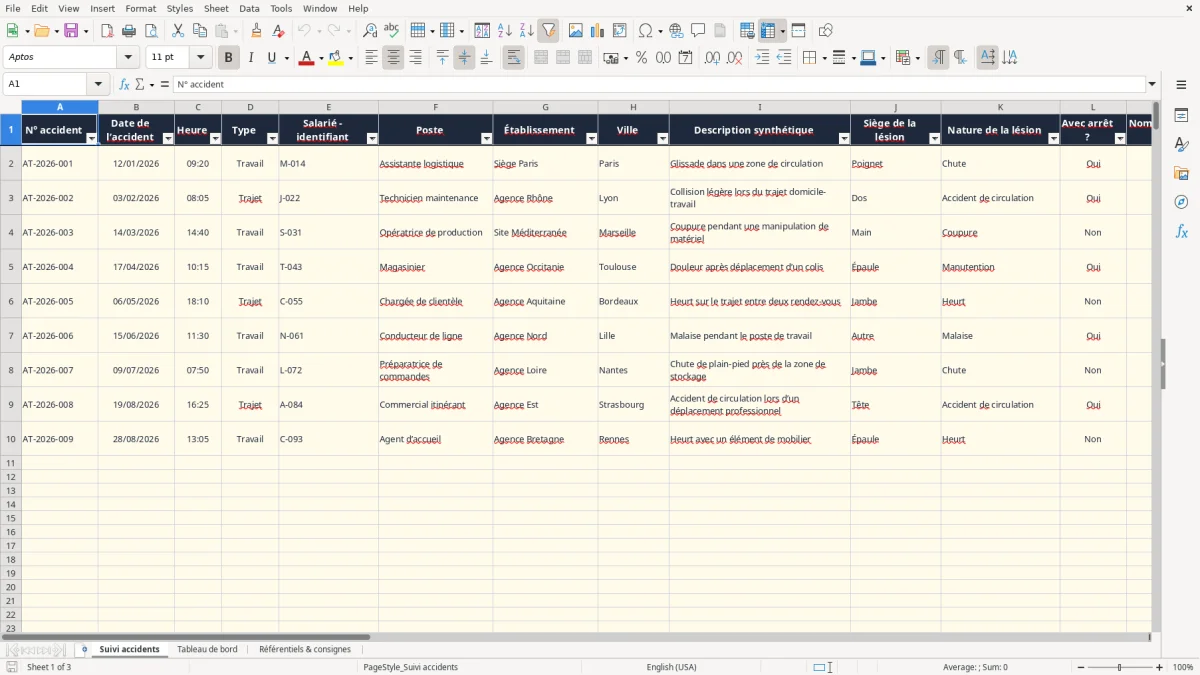The width and height of the screenshot is (1200, 675).
Task: Expand the formula bar
Action: tap(1152, 84)
